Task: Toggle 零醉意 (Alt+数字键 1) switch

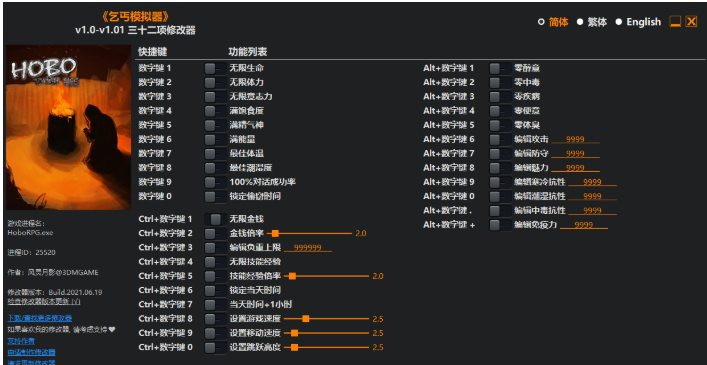Action: [500, 68]
